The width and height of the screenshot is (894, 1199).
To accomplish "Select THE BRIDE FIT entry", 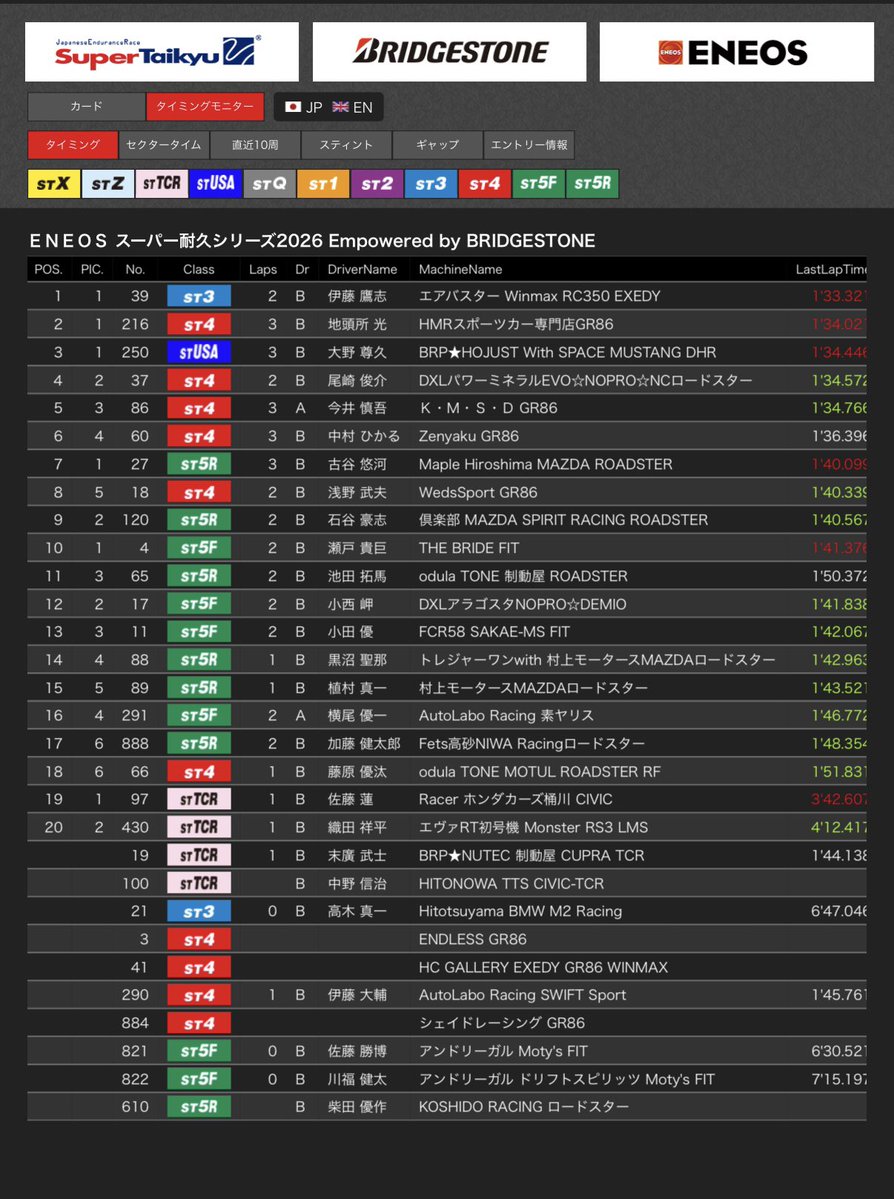I will (469, 548).
